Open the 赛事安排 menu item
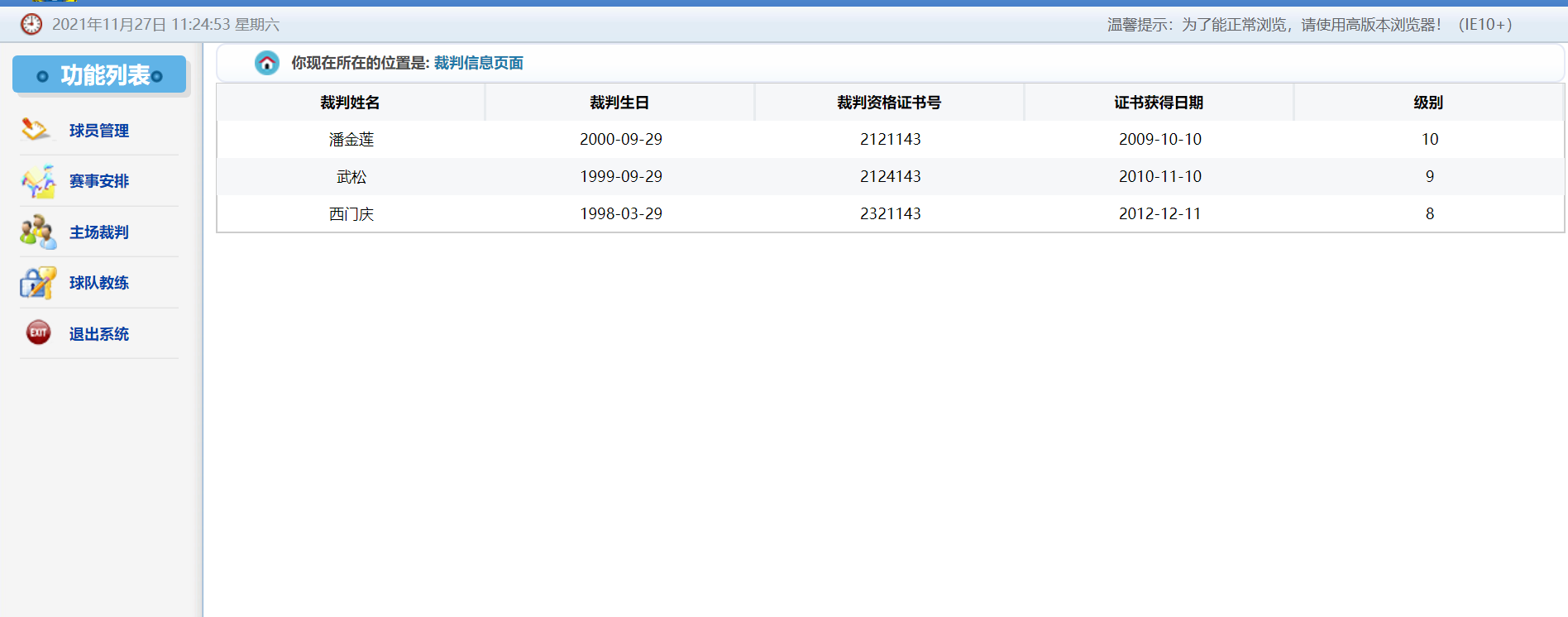The image size is (1568, 617). (99, 181)
